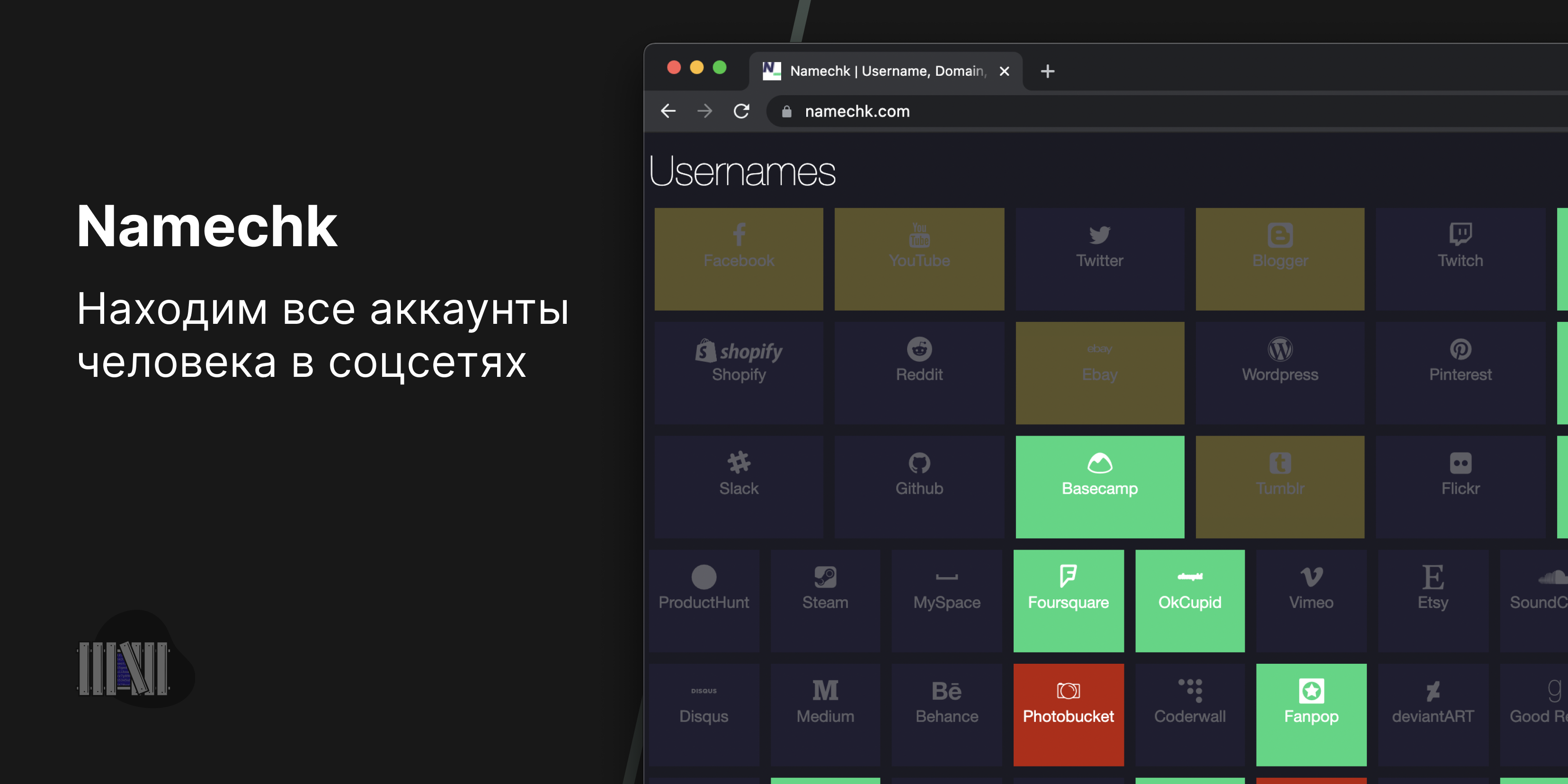Open the Ebay tile
1568x784 pixels.
(1099, 373)
